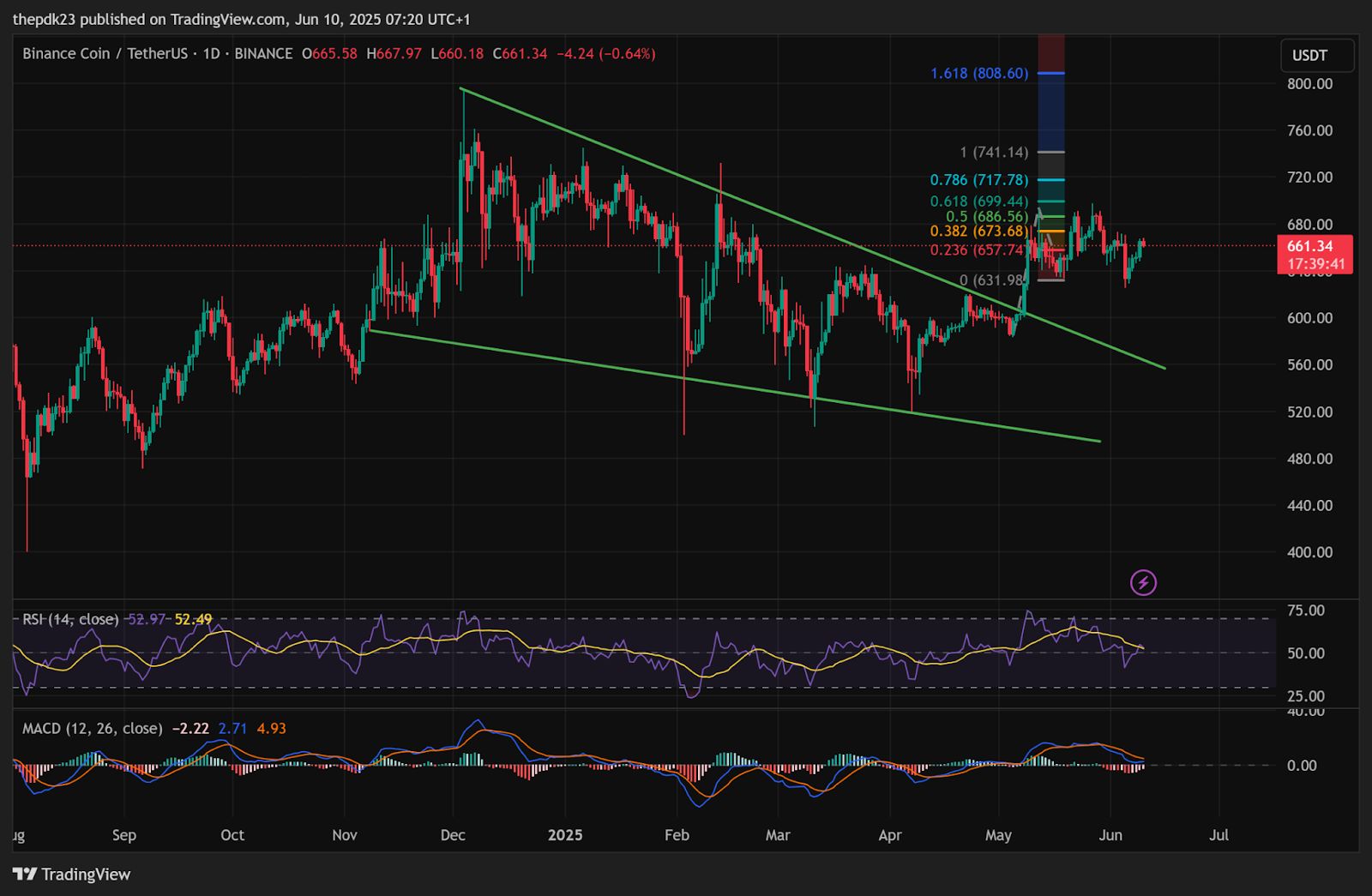Click the Sep label on the time axis
Screen dimensions: 1372x896
coord(124,835)
